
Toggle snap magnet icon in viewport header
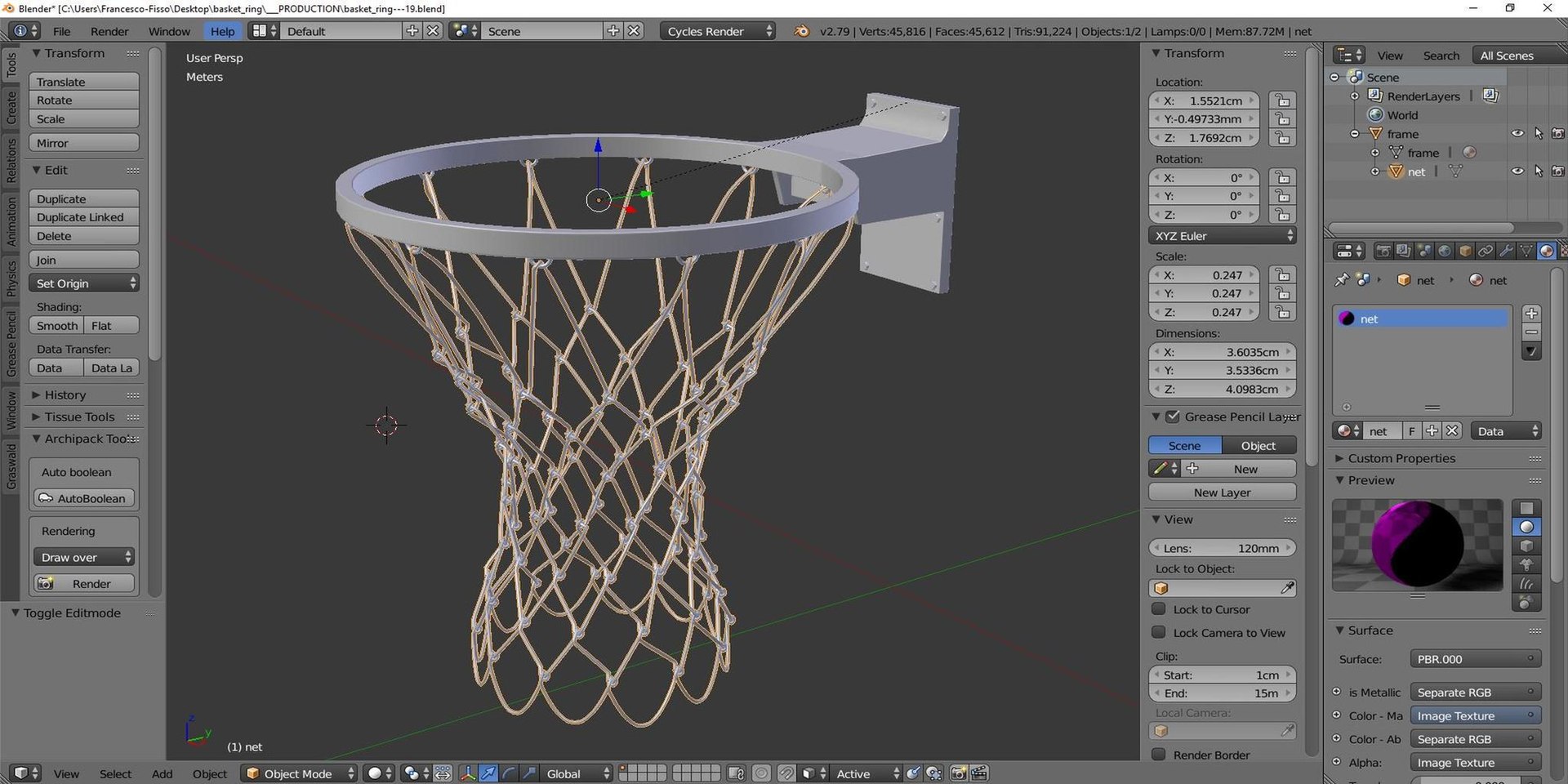[x=786, y=773]
